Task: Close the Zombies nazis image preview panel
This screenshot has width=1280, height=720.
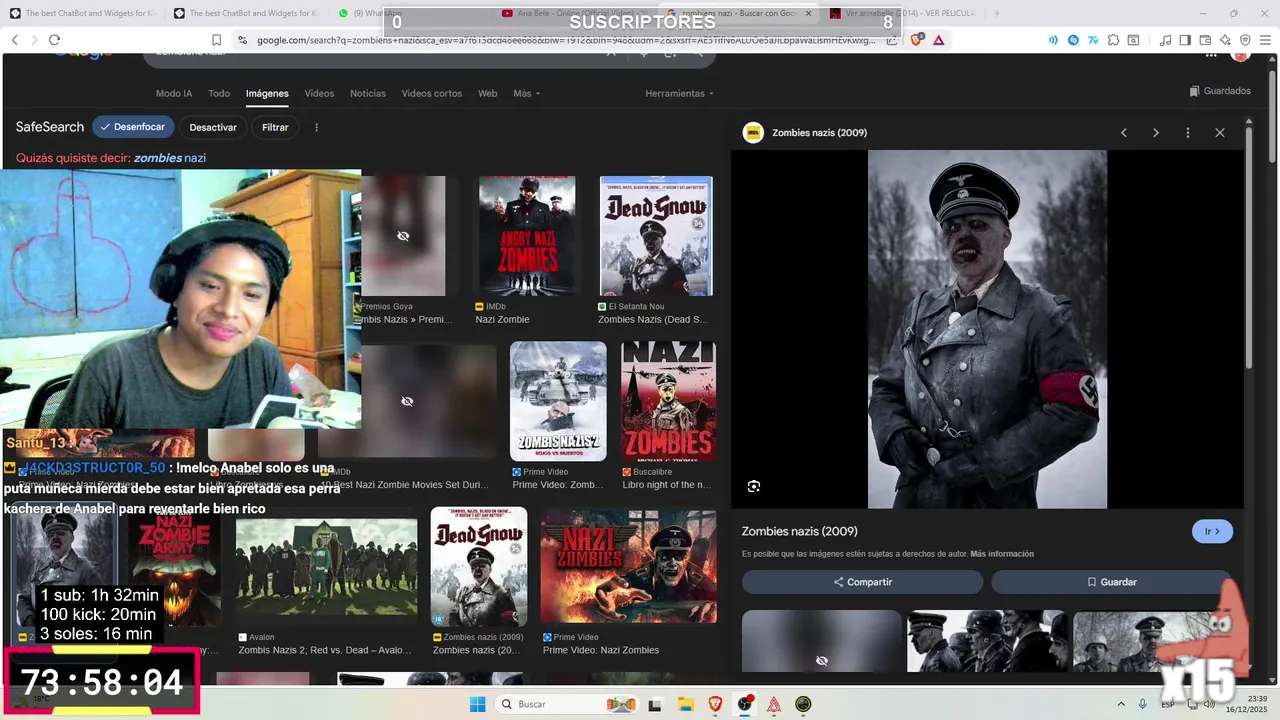Action: (x=1220, y=133)
